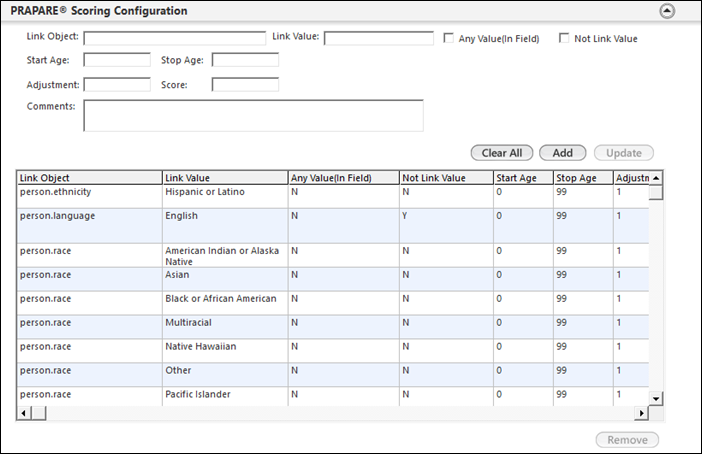Select the Asian race row
Screen dimensions: 702x454
click(333, 279)
